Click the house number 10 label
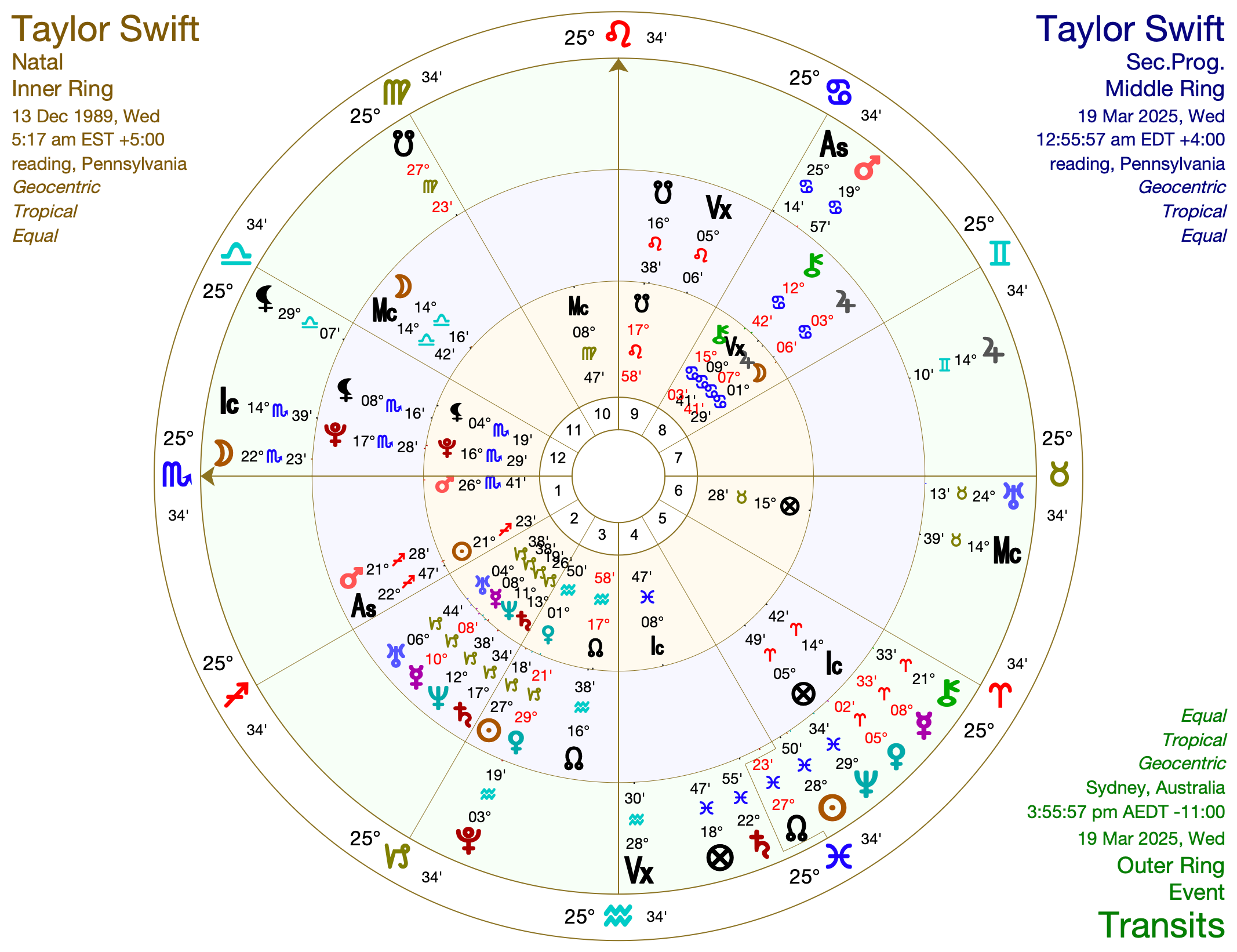The image size is (1237, 952). click(x=602, y=414)
